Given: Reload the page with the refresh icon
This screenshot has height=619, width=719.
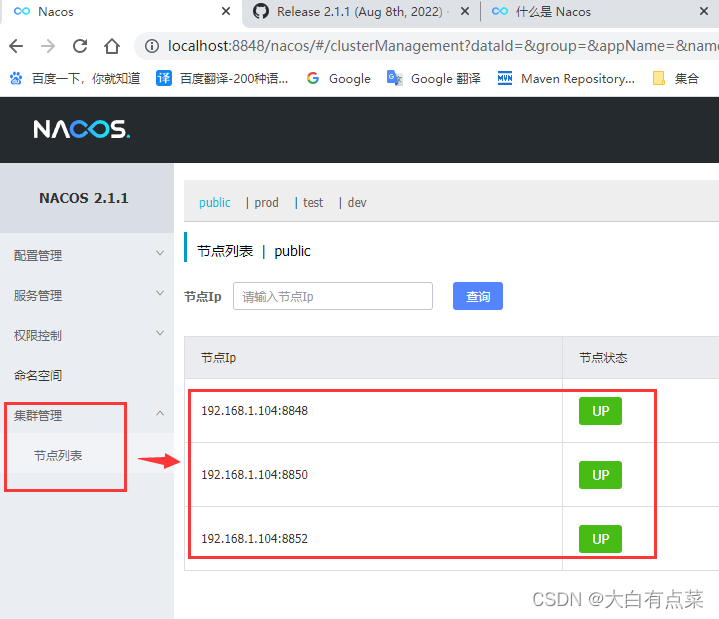Looking at the screenshot, I should tap(80, 46).
